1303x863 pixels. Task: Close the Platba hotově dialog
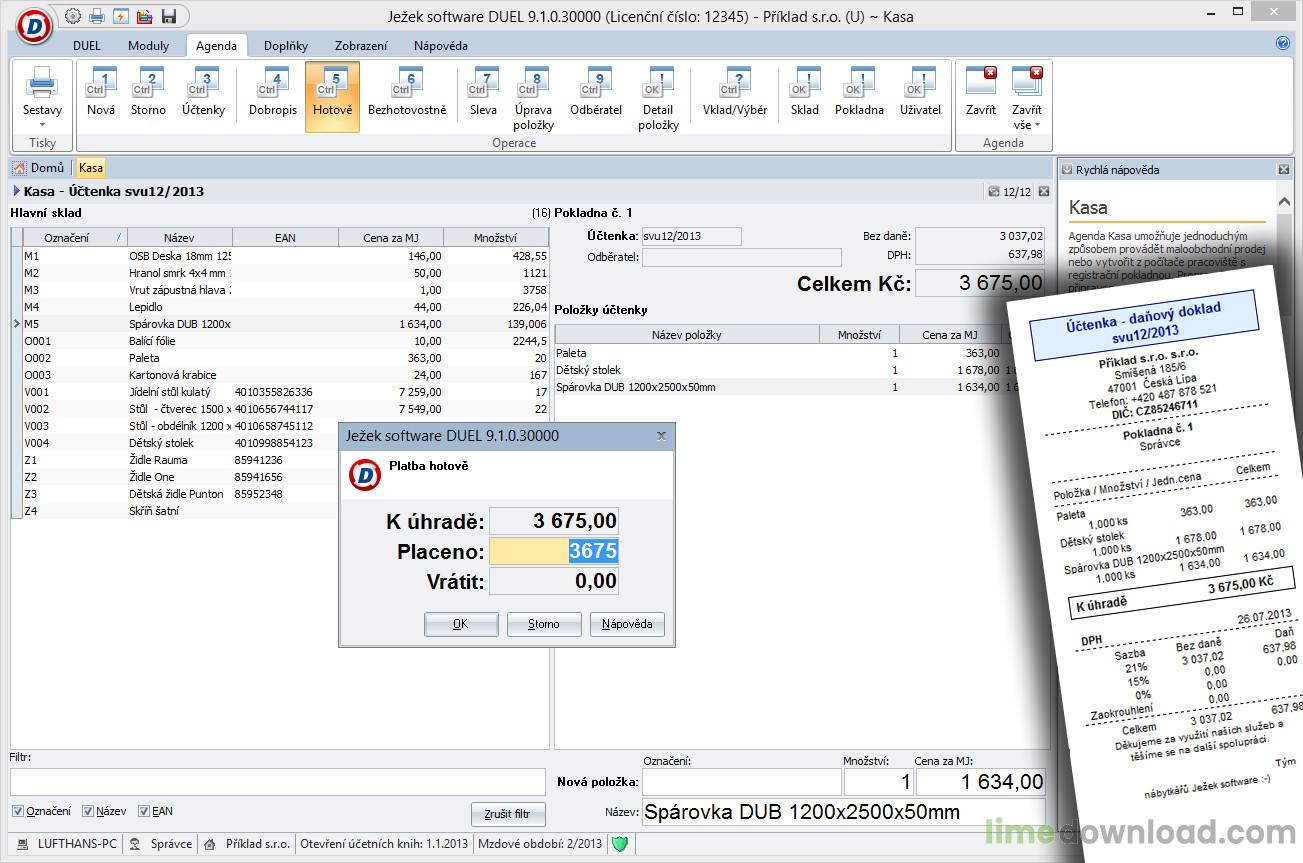(661, 436)
